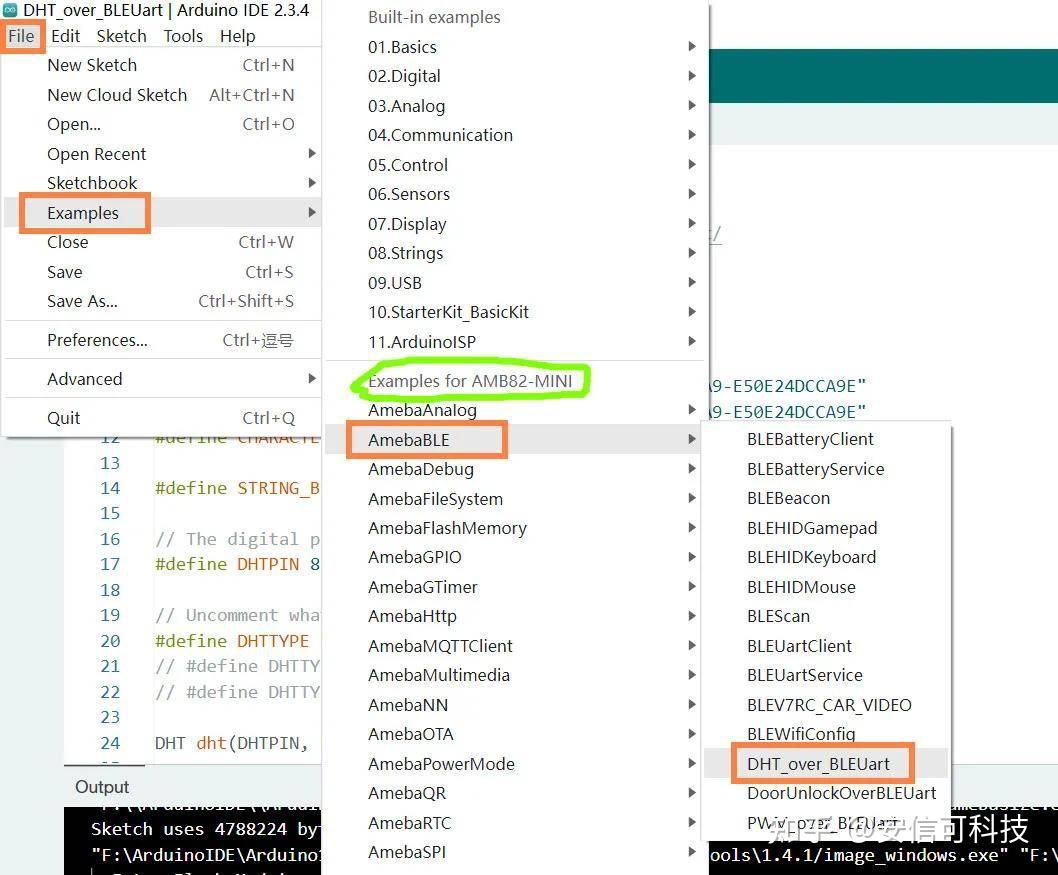Expand the AmebaAnalog examples
Screen dimensions: 1058x875
point(516,410)
